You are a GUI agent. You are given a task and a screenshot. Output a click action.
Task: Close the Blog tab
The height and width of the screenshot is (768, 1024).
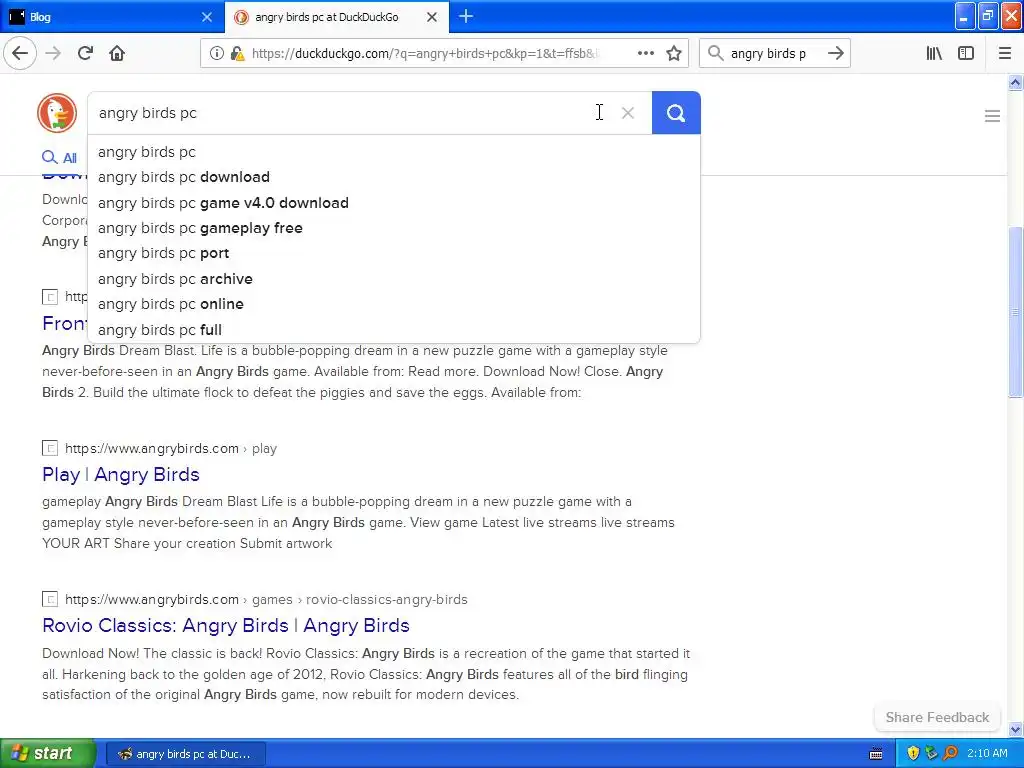click(x=206, y=17)
